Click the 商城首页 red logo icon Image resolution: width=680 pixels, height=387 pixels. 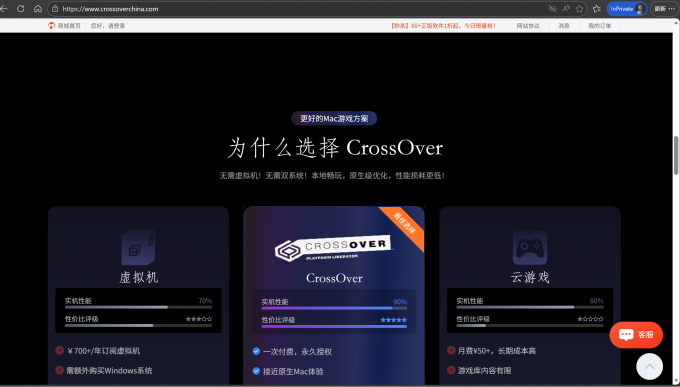pos(52,26)
